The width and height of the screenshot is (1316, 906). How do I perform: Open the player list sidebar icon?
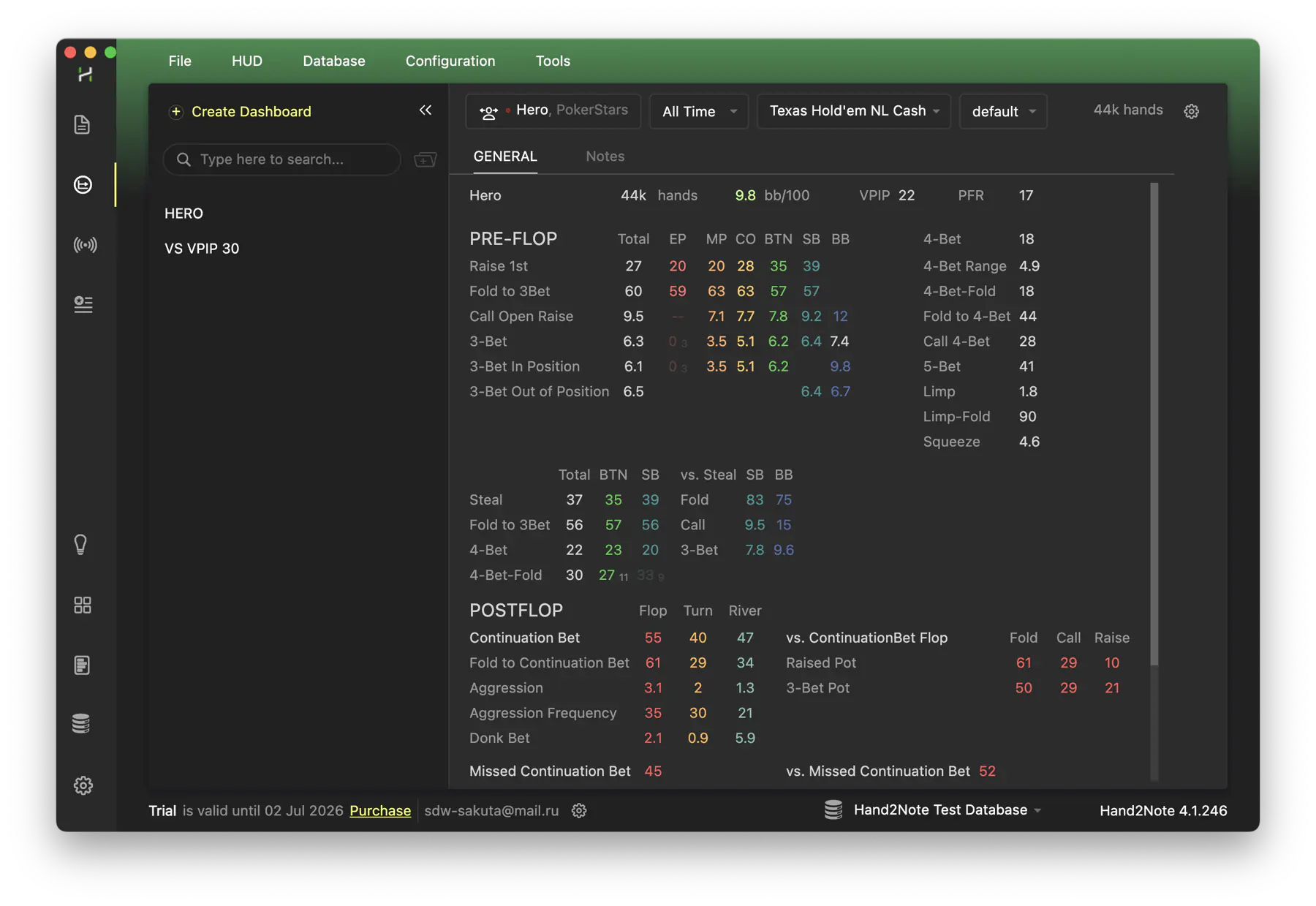click(x=83, y=303)
